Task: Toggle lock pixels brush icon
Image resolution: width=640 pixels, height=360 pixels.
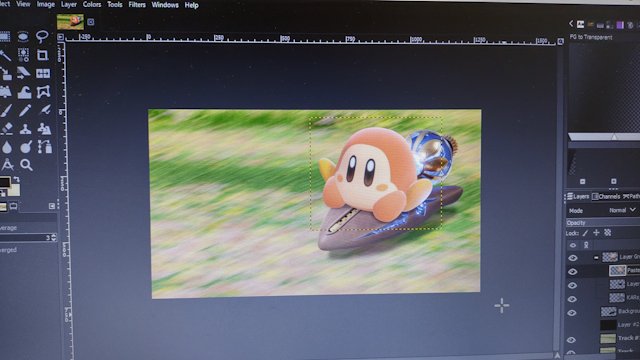Action: [585, 233]
